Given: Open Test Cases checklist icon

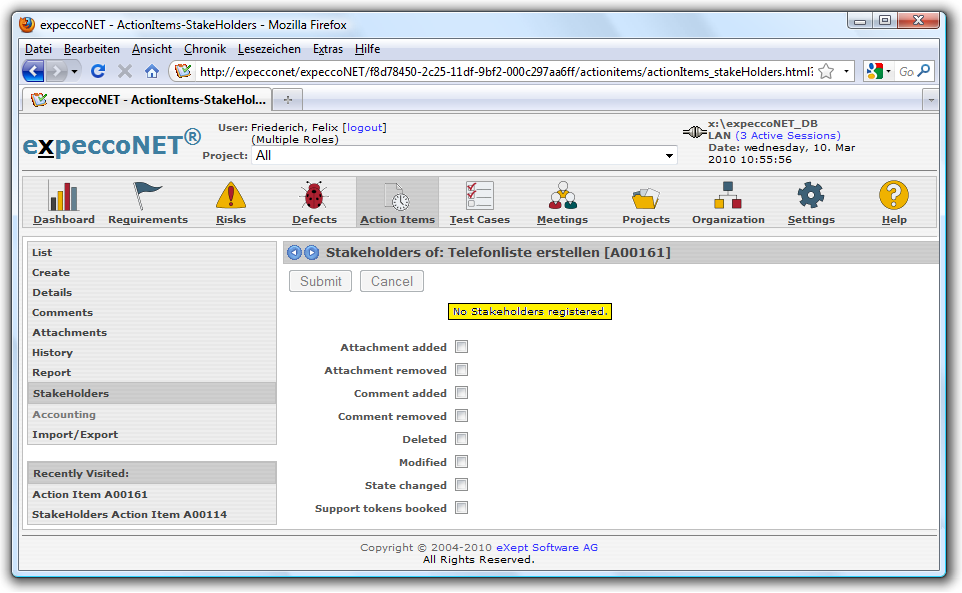Looking at the screenshot, I should click(479, 196).
